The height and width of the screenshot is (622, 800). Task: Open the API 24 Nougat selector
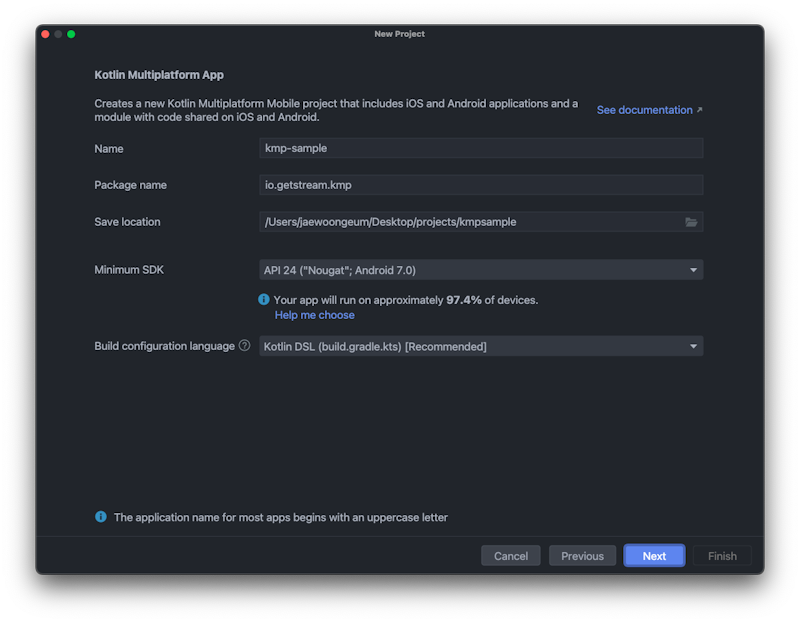(x=480, y=269)
